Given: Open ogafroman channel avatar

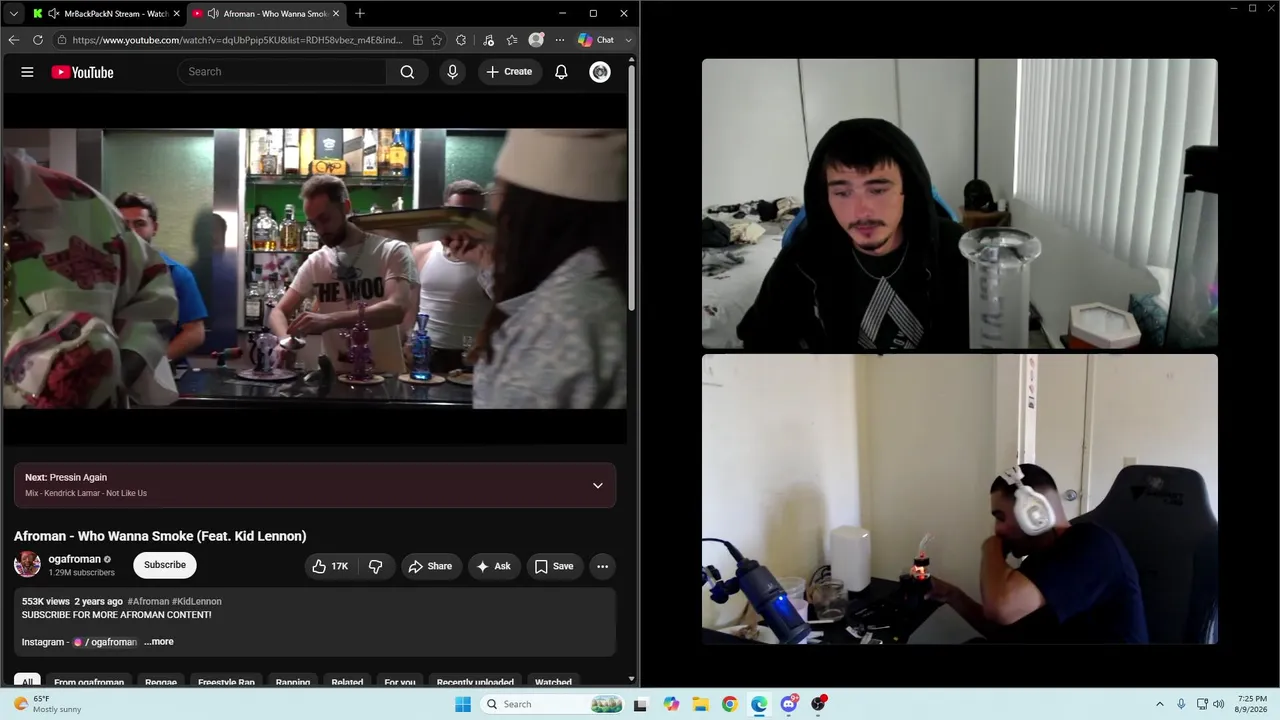Looking at the screenshot, I should click(x=27, y=565).
